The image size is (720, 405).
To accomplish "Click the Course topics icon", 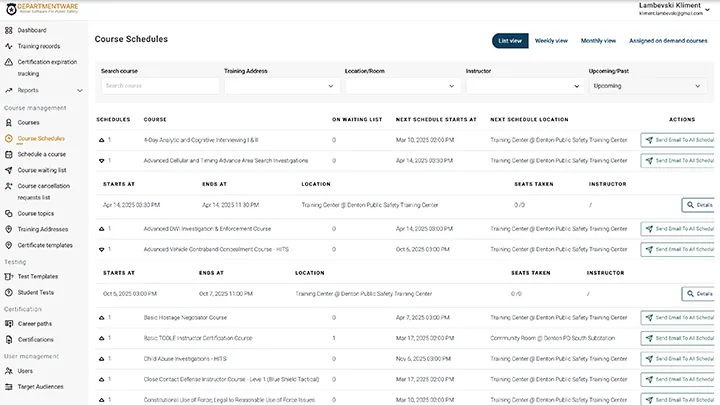I will [x=9, y=214].
